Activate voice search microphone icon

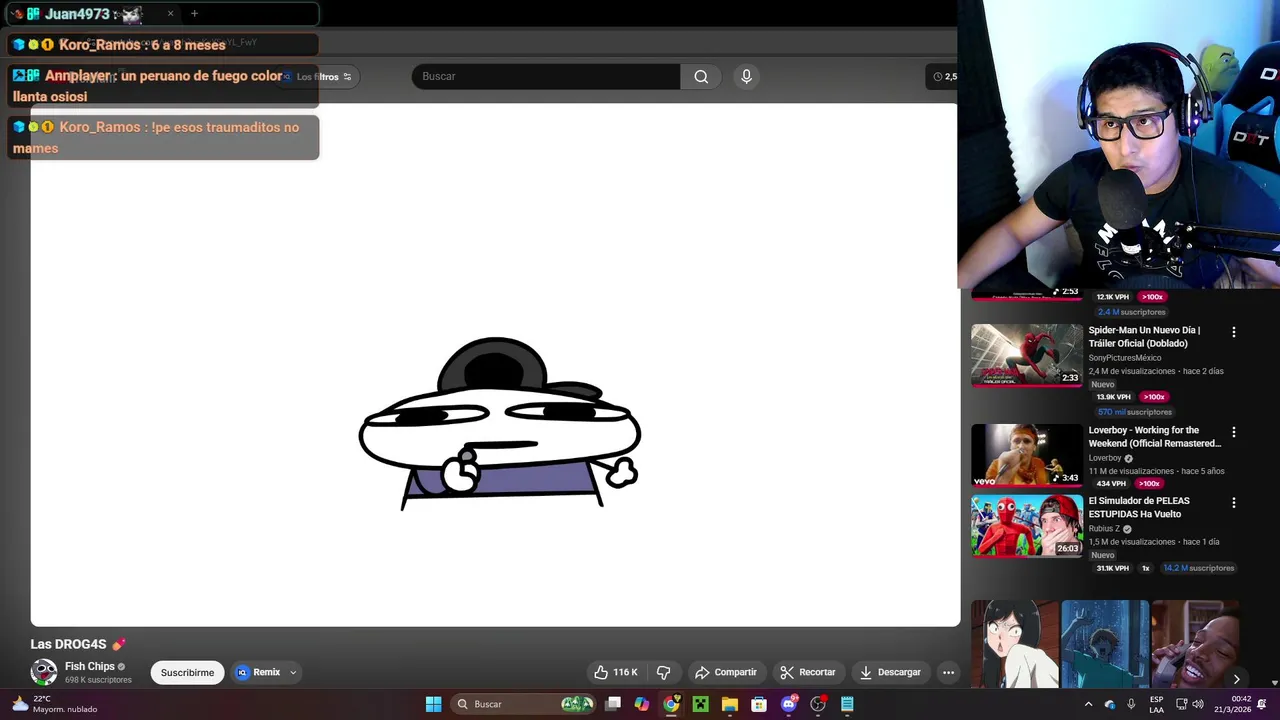click(746, 76)
